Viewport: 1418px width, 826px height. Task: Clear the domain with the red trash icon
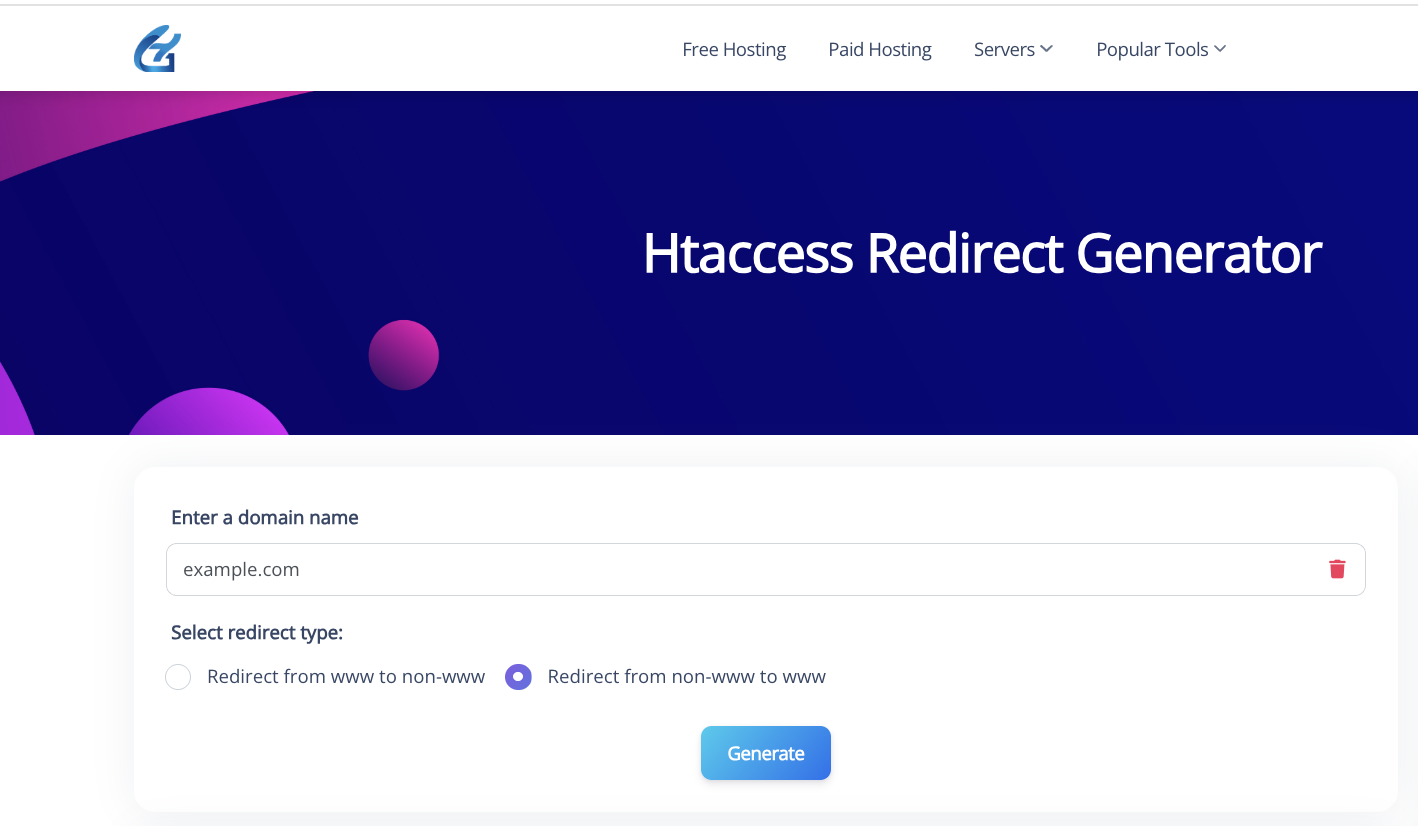tap(1337, 569)
